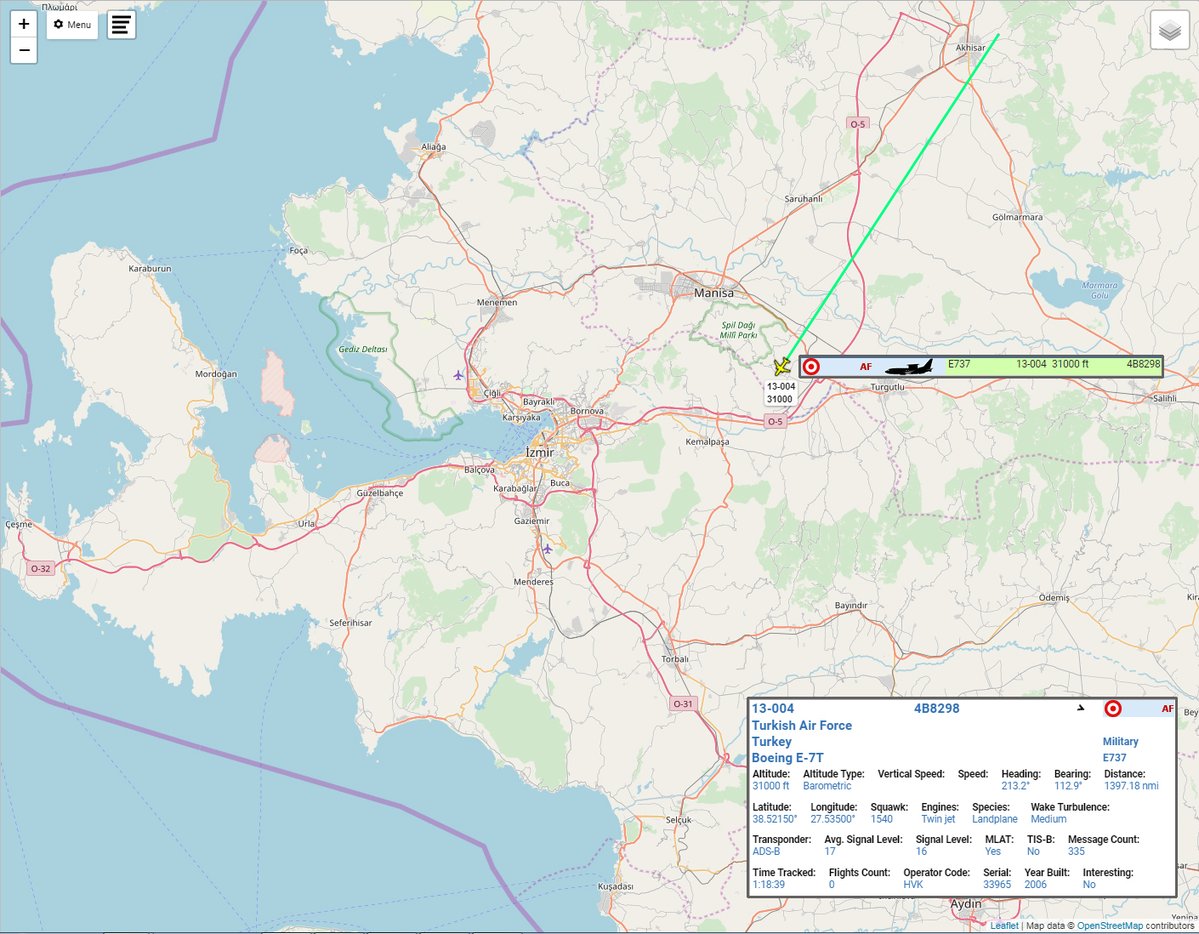The image size is (1199, 934).
Task: Open the Menu button
Action: tap(72, 24)
